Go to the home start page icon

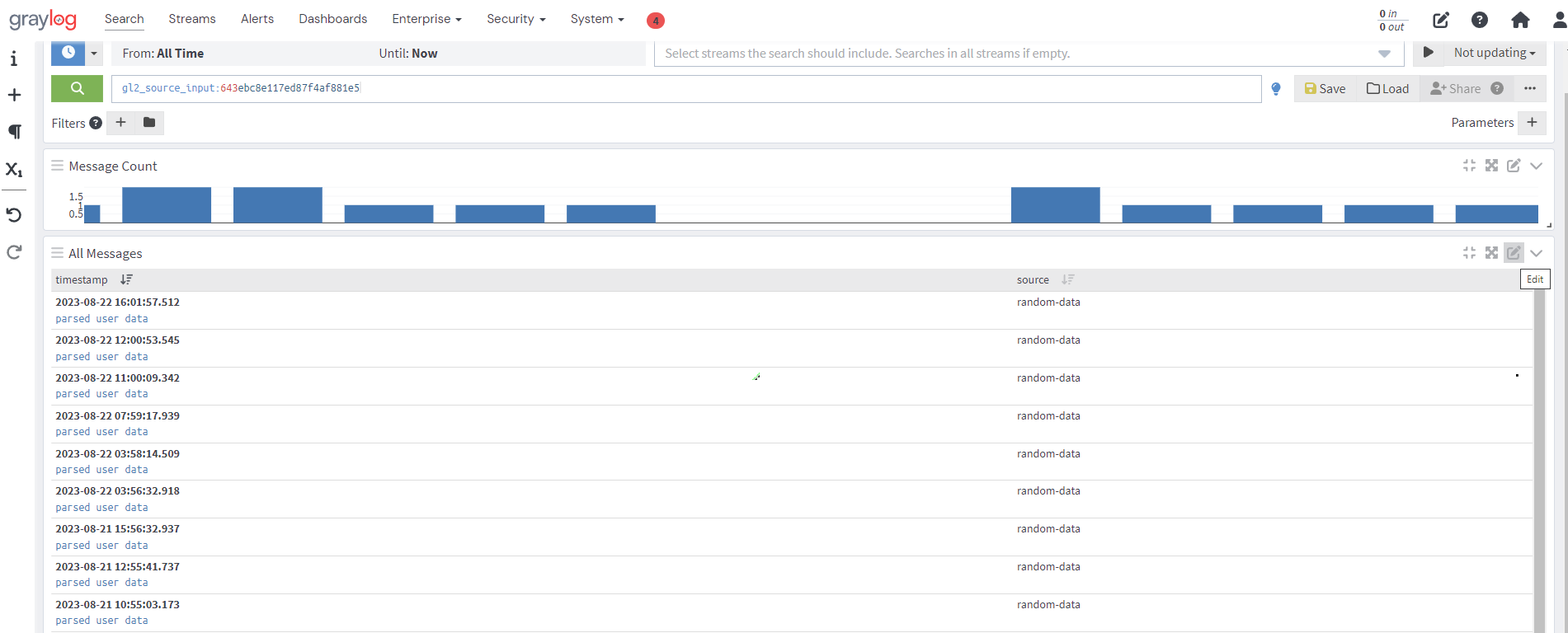coord(1520,20)
